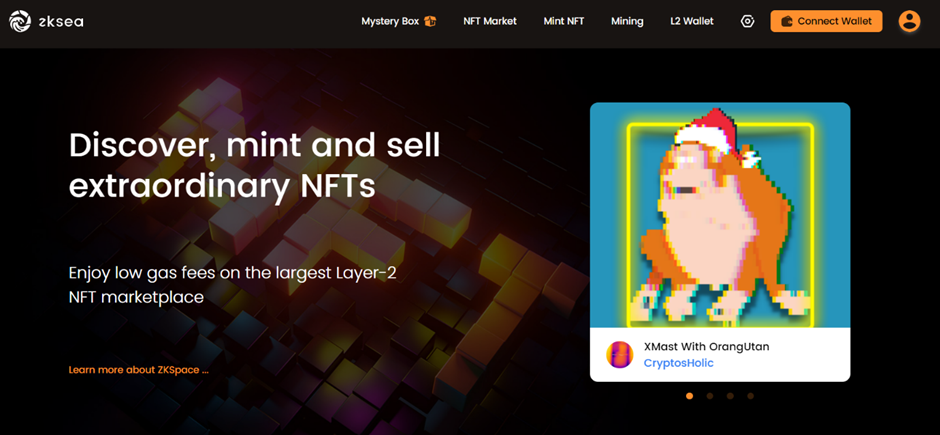Viewport: 940px width, 435px height.
Task: Click the zksea brand name text
Action: 60,22
